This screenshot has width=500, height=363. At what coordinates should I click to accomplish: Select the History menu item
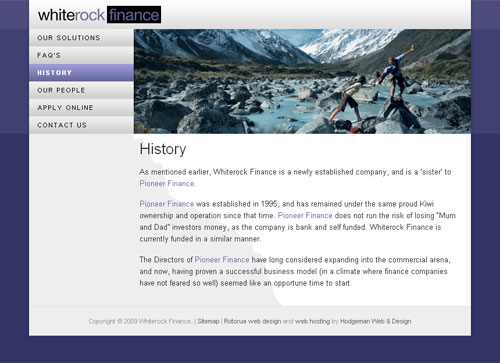(x=81, y=73)
